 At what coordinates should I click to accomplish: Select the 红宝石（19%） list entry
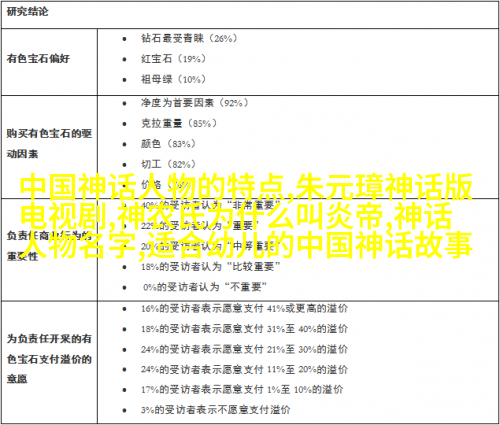coord(173,59)
